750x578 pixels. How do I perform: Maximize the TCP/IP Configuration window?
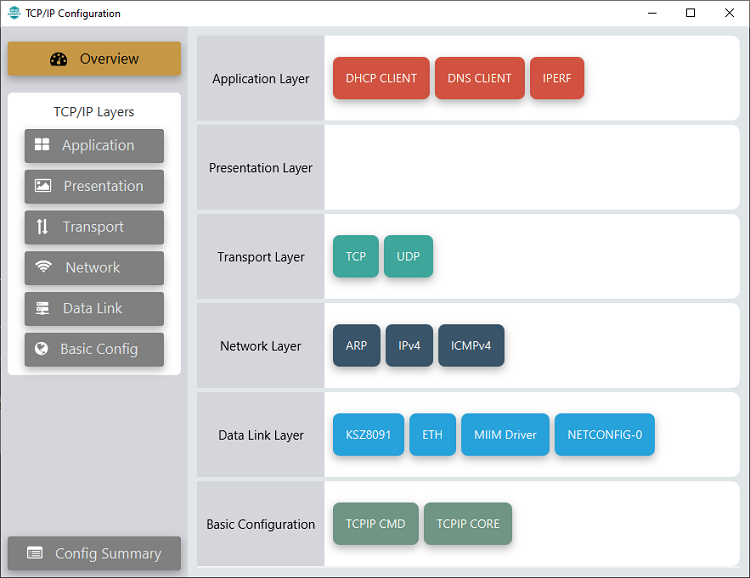(690, 13)
